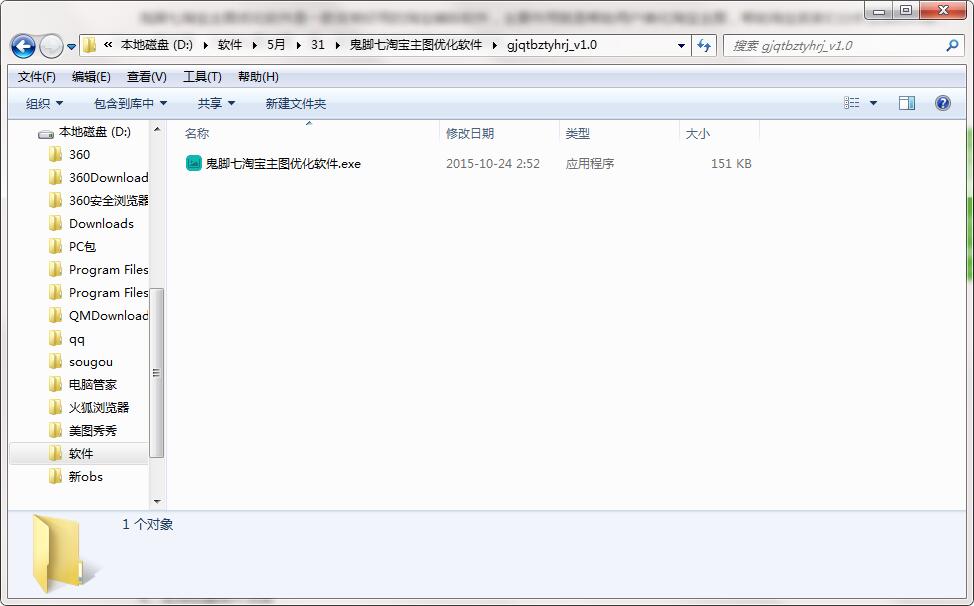Open the 组织 dropdown
The width and height of the screenshot is (974, 606).
point(45,103)
